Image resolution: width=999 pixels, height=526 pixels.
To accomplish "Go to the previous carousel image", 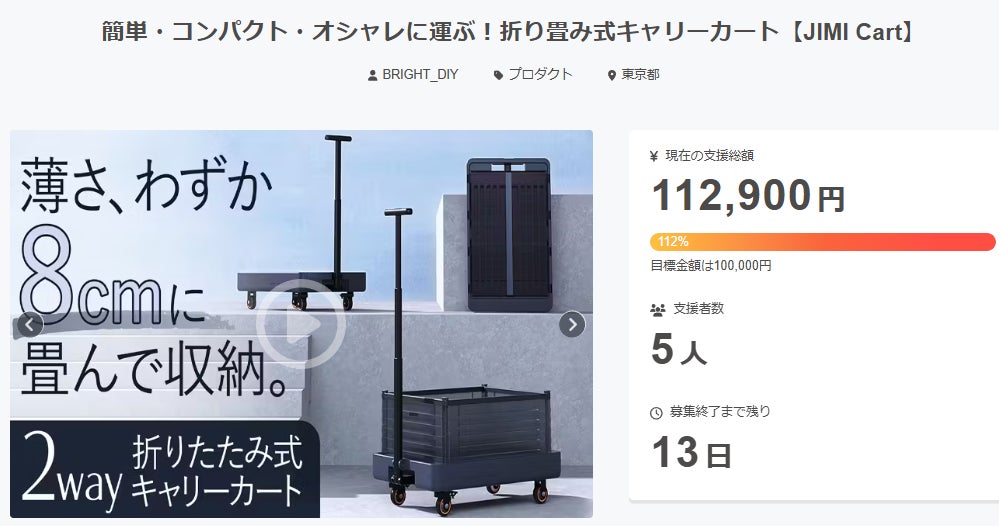I will pyautogui.click(x=29, y=325).
